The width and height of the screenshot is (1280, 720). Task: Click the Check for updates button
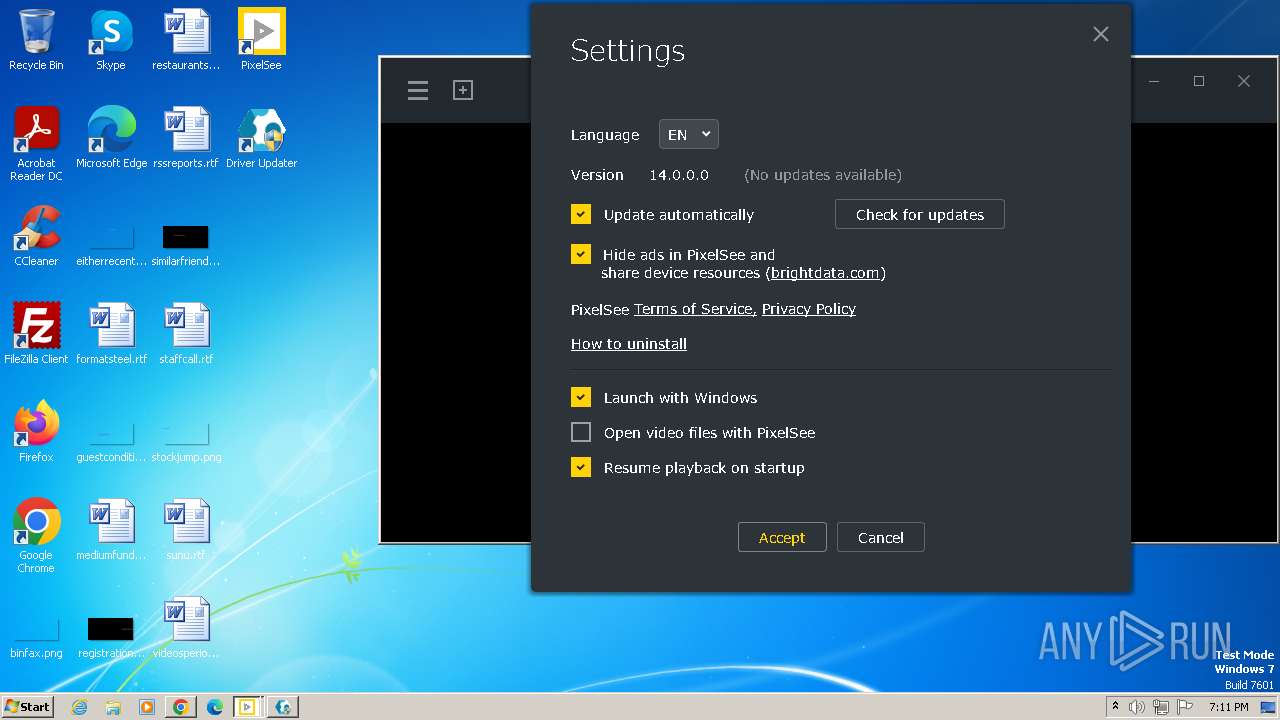920,214
